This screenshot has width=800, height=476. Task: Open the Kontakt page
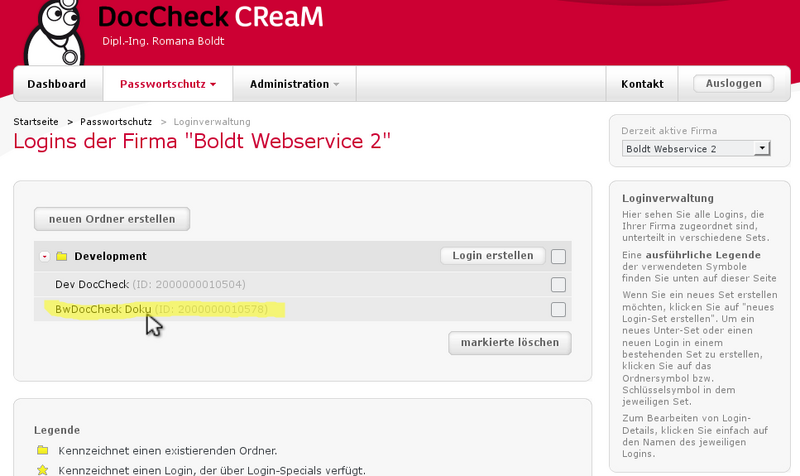pyautogui.click(x=642, y=84)
